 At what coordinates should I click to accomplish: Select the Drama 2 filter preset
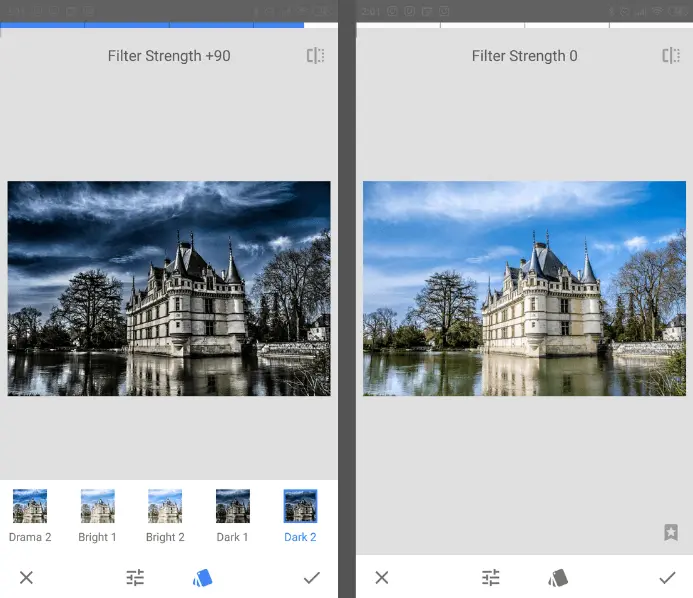pos(30,508)
